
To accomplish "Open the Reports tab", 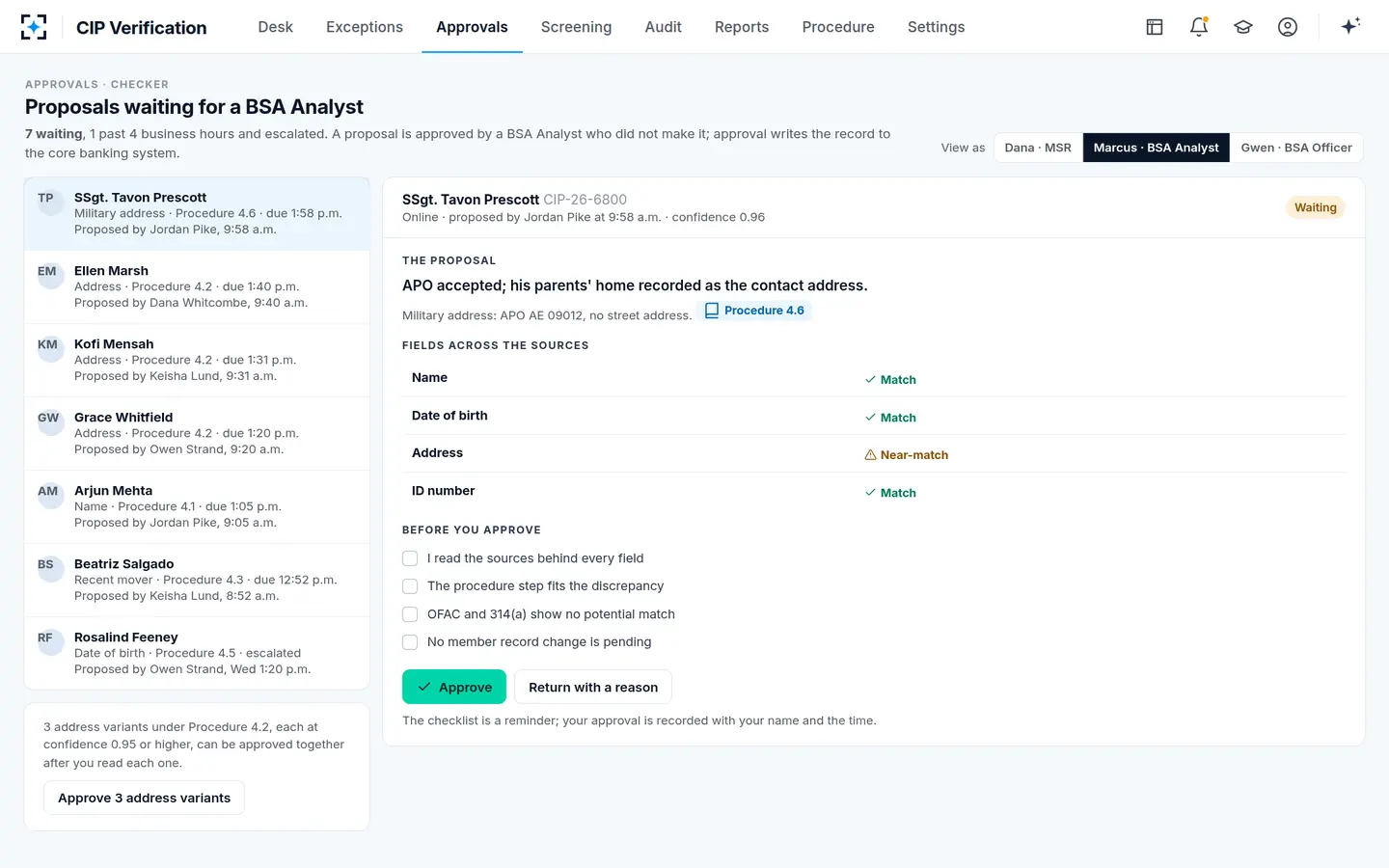I will 742,27.
